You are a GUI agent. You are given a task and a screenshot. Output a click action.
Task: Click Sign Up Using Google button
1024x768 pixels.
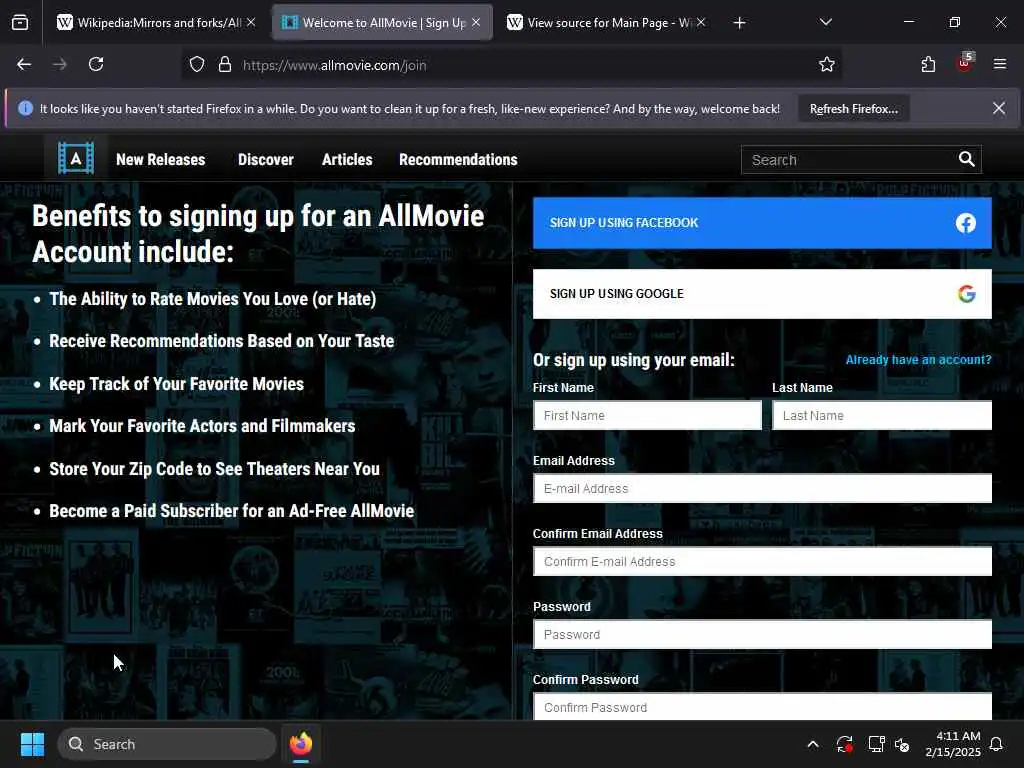click(762, 294)
